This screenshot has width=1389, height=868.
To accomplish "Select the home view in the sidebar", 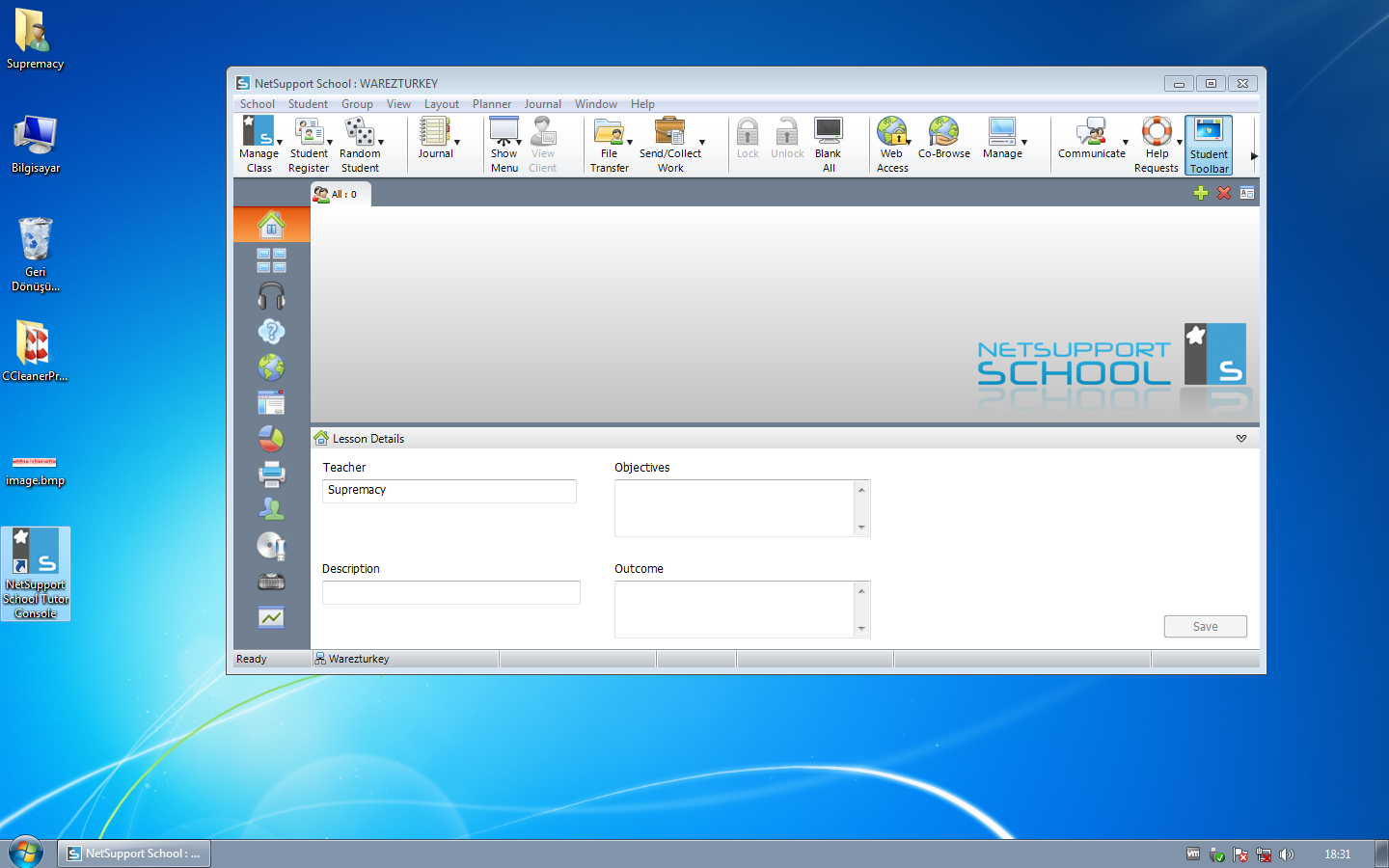I will (271, 225).
